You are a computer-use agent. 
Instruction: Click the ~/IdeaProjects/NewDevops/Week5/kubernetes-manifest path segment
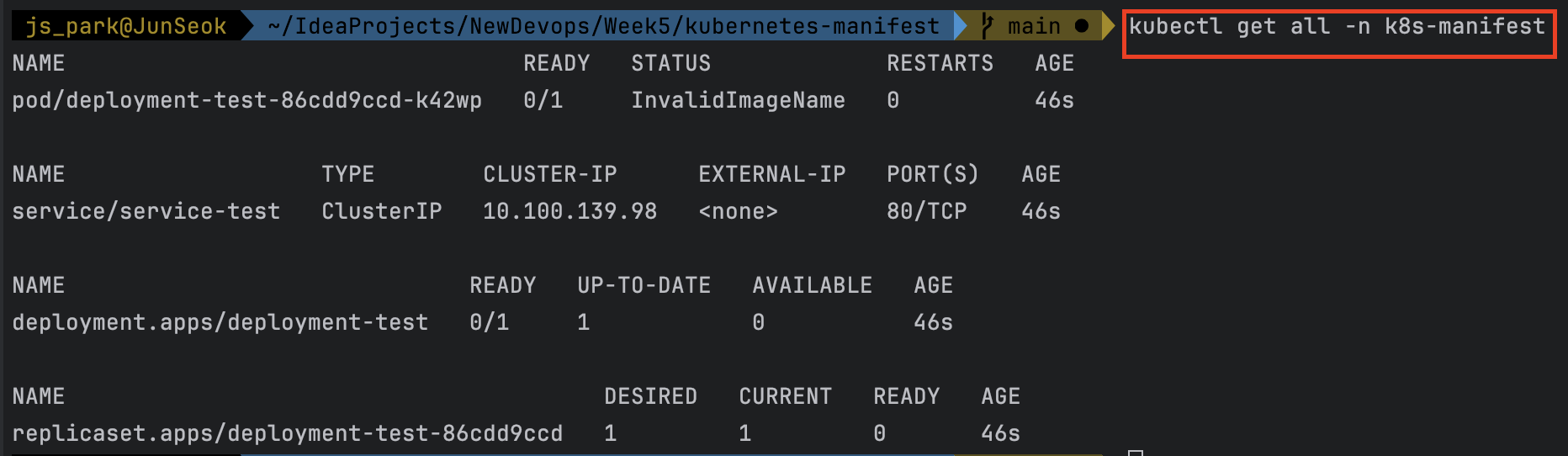(x=604, y=27)
